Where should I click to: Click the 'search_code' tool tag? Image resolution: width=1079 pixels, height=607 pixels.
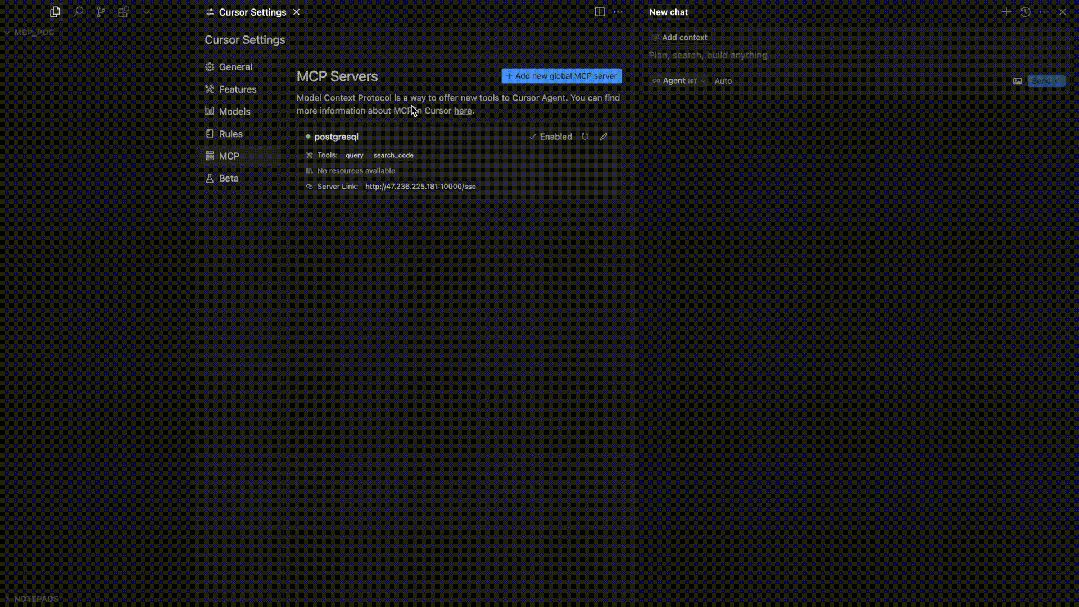tap(394, 156)
